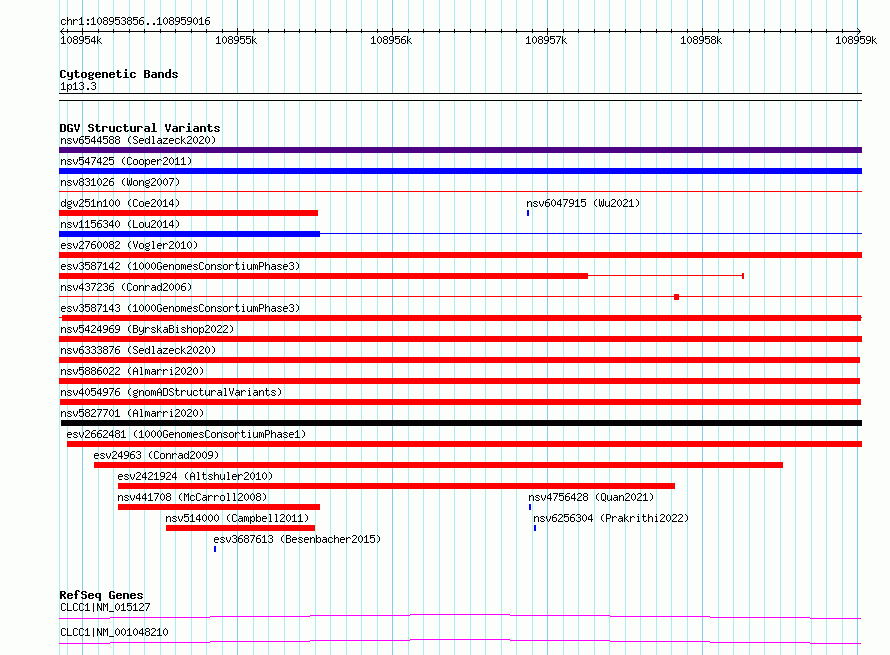Click nsv441708 (McCarroll2008) label
This screenshot has width=890, height=655.
pyautogui.click(x=192, y=497)
